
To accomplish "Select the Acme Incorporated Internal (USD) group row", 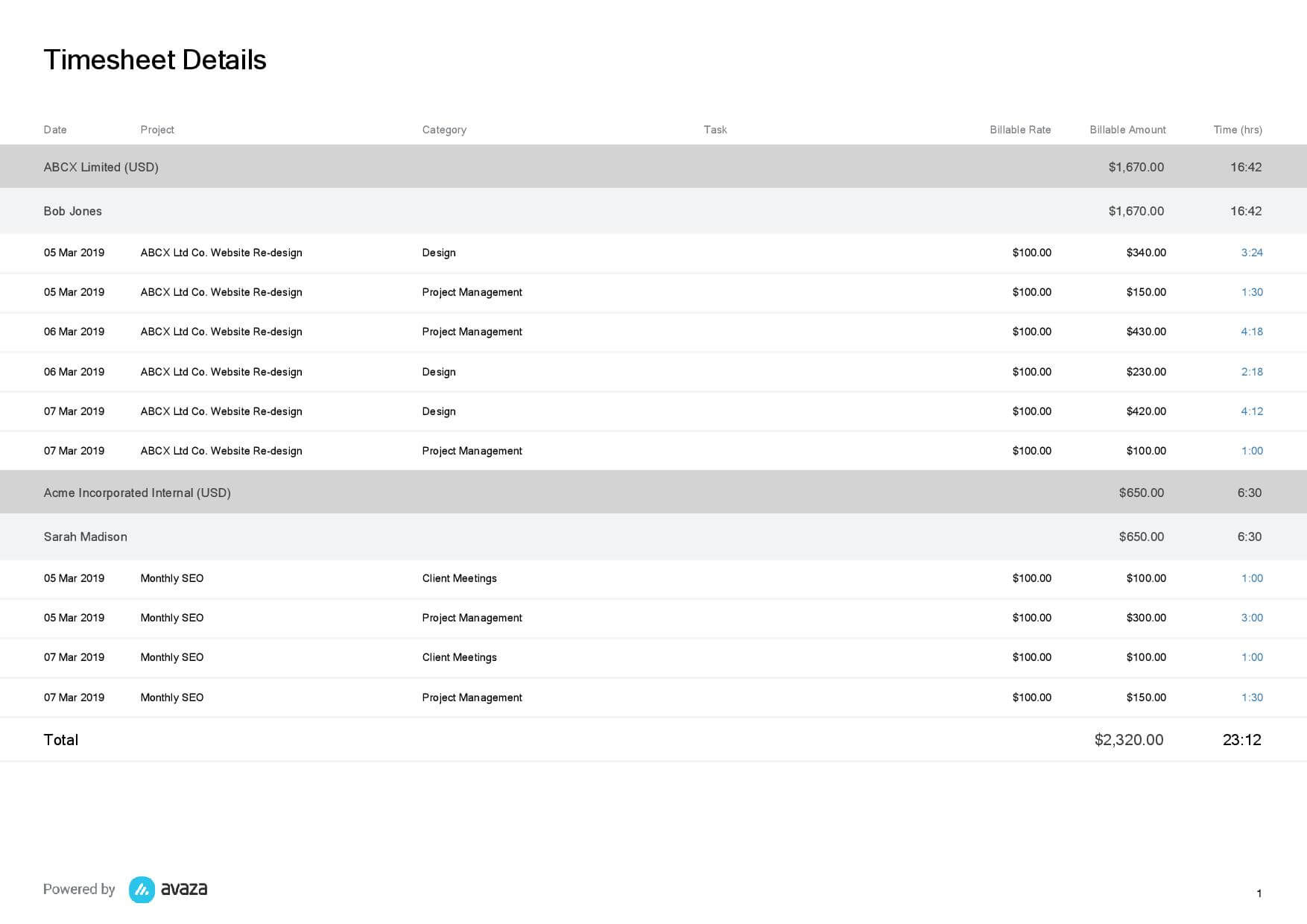I will pos(653,493).
